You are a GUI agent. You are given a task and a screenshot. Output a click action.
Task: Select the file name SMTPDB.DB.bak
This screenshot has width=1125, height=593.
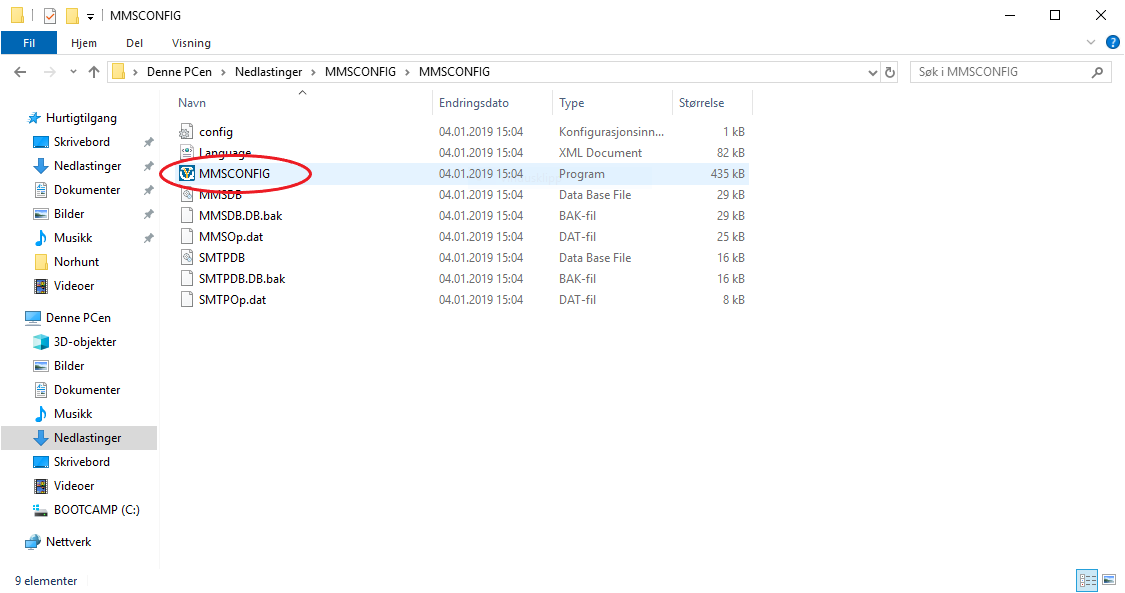(x=242, y=278)
